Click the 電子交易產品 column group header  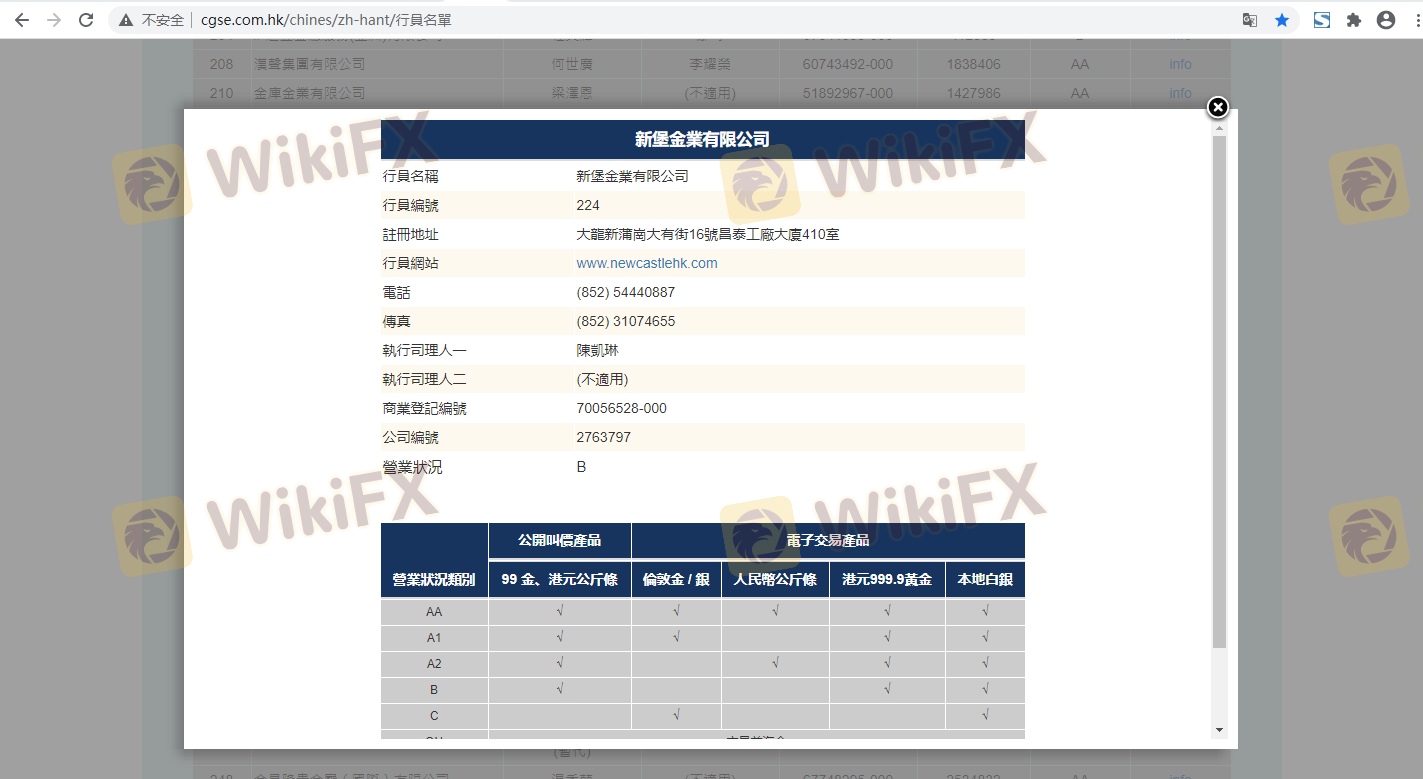[x=828, y=540]
